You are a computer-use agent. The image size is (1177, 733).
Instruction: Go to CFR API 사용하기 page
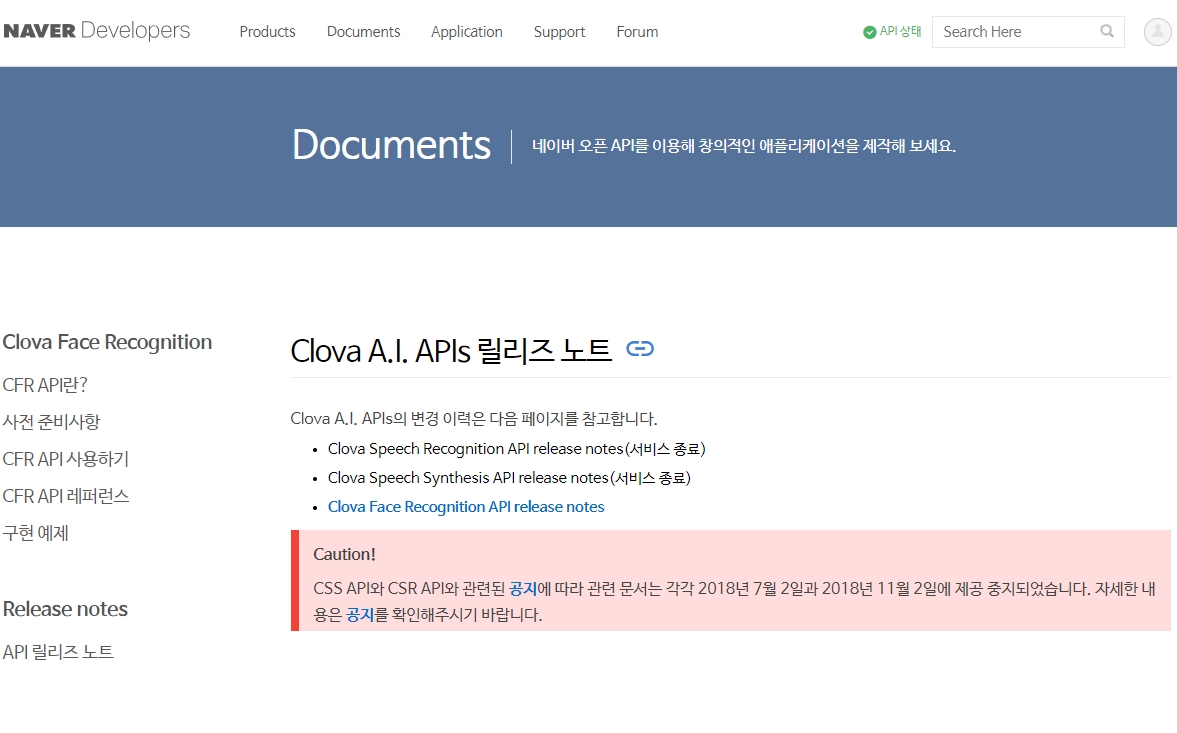66,459
